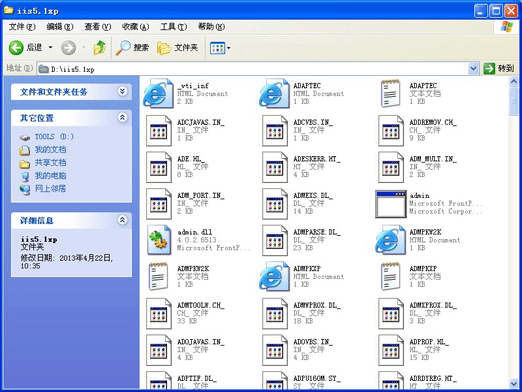
Task: Open the 帮助(H) menu
Action: [x=211, y=27]
